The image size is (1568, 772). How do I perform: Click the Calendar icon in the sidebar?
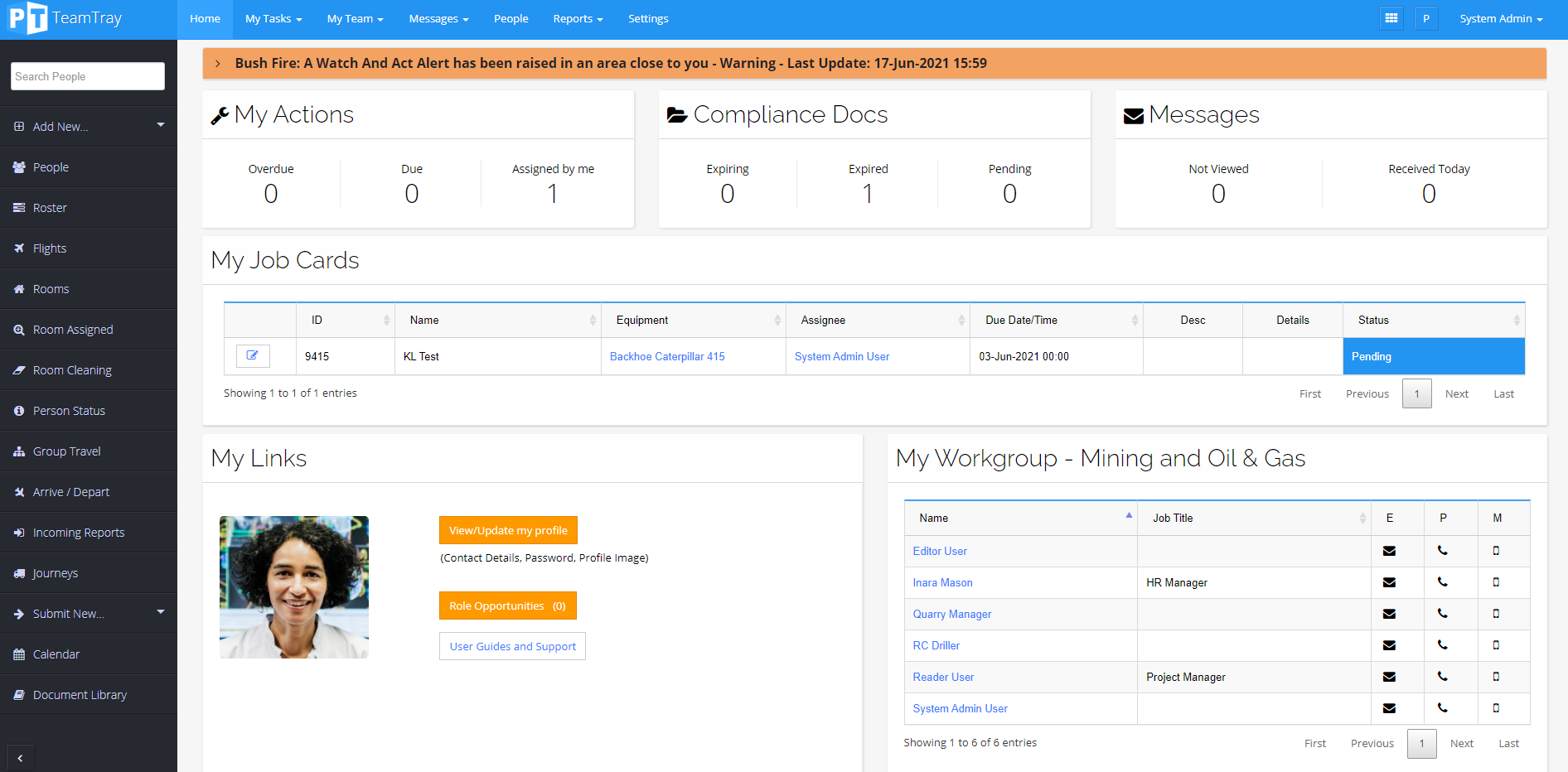click(19, 654)
